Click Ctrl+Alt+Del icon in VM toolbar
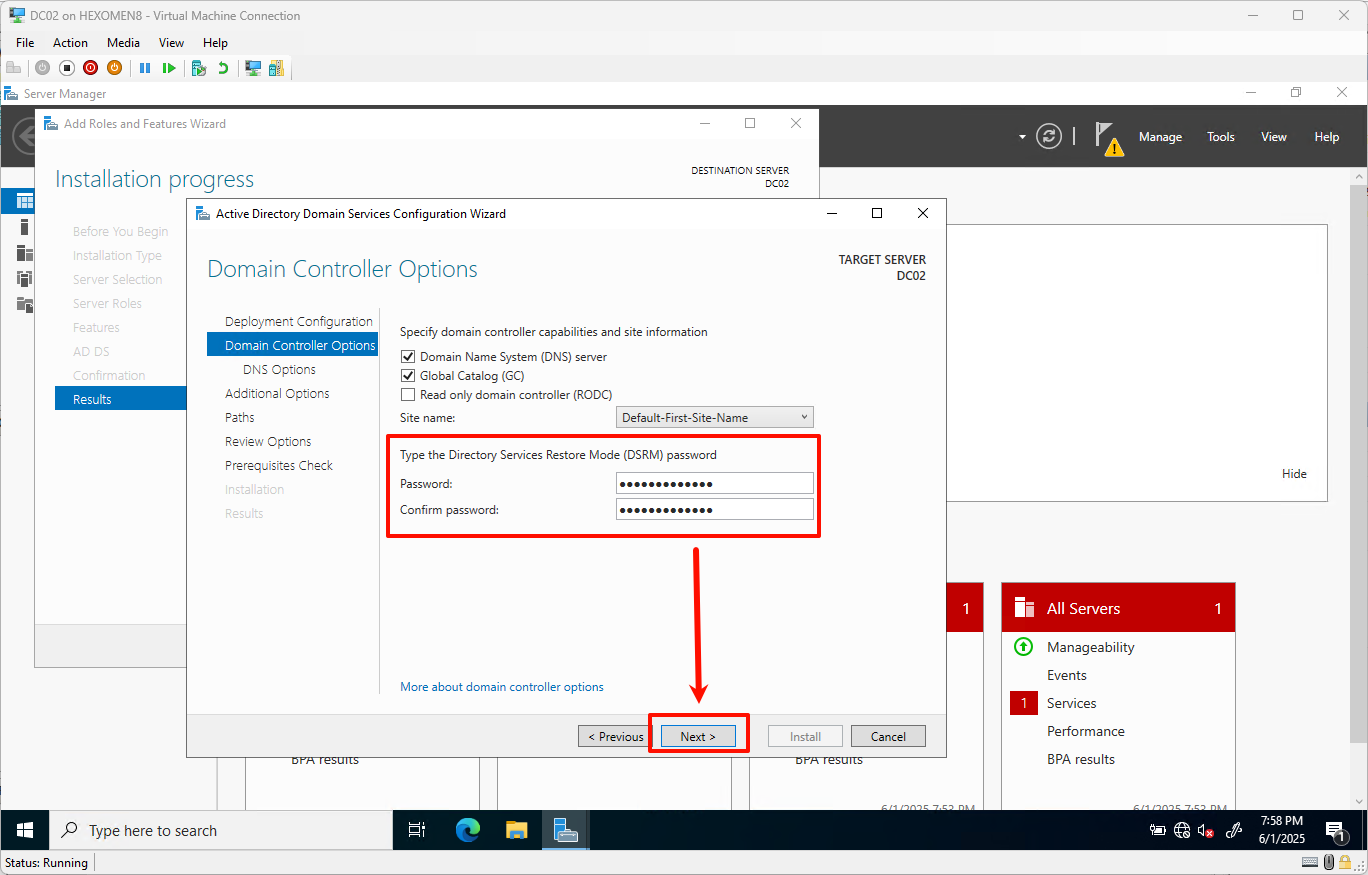Image resolution: width=1368 pixels, height=875 pixels. tap(13, 68)
